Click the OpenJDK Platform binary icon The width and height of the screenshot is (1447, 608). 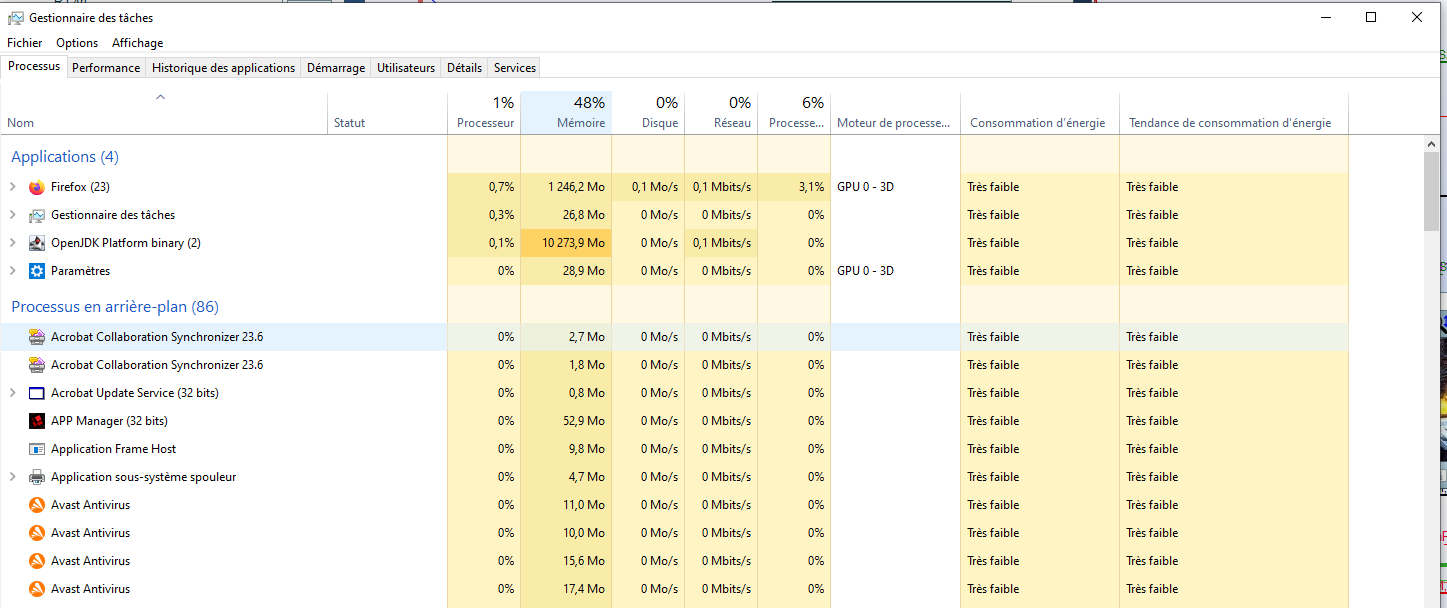[x=37, y=243]
